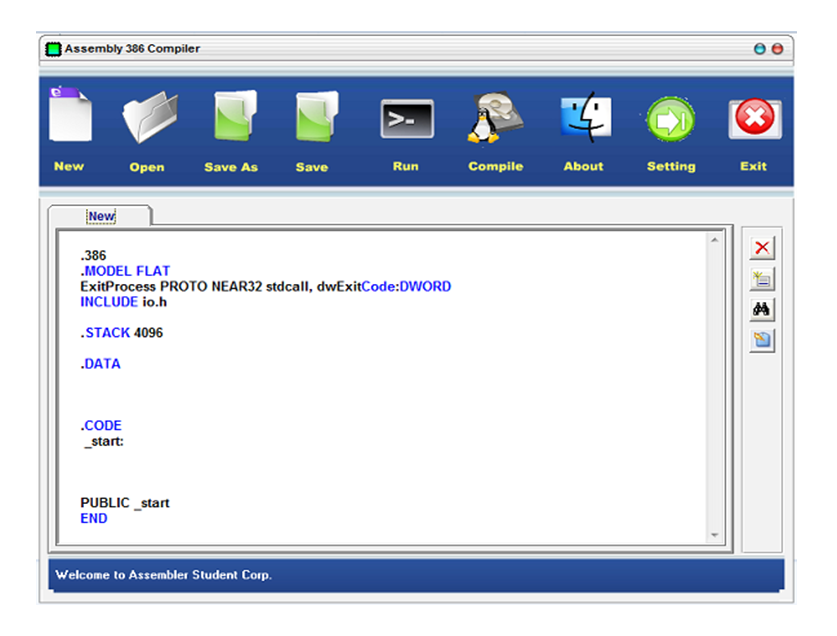This screenshot has height=636, width=837.
Task: Select the New editor tab
Action: (100, 216)
